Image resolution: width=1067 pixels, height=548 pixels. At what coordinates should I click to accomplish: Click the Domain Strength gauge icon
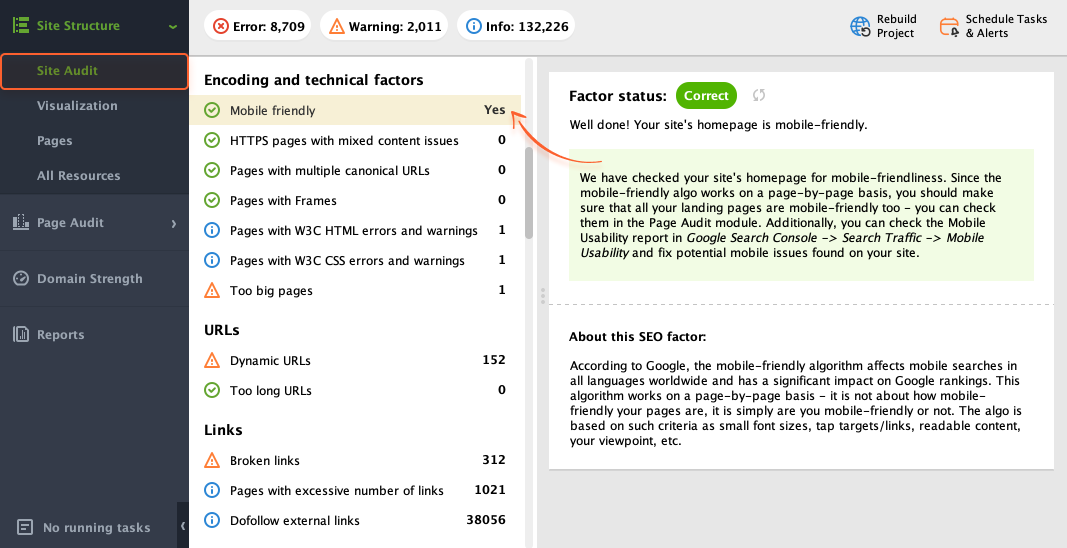coord(21,278)
